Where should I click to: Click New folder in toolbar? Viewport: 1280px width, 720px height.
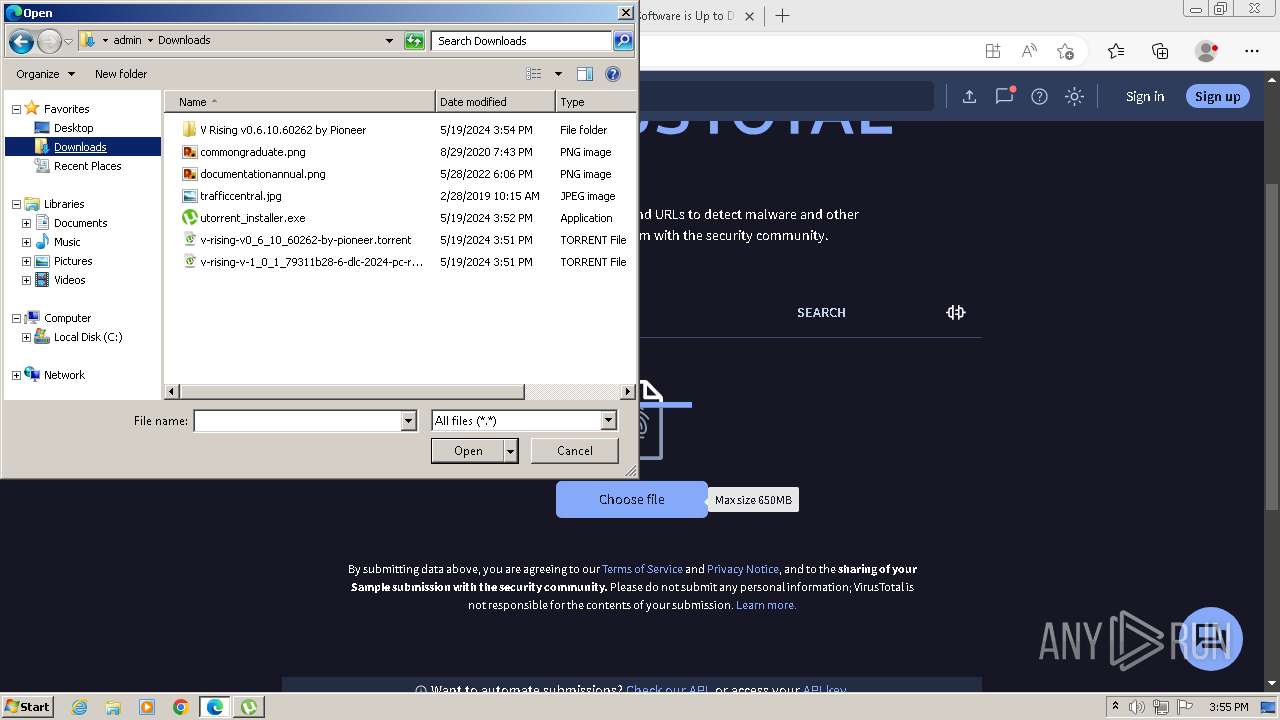click(121, 74)
